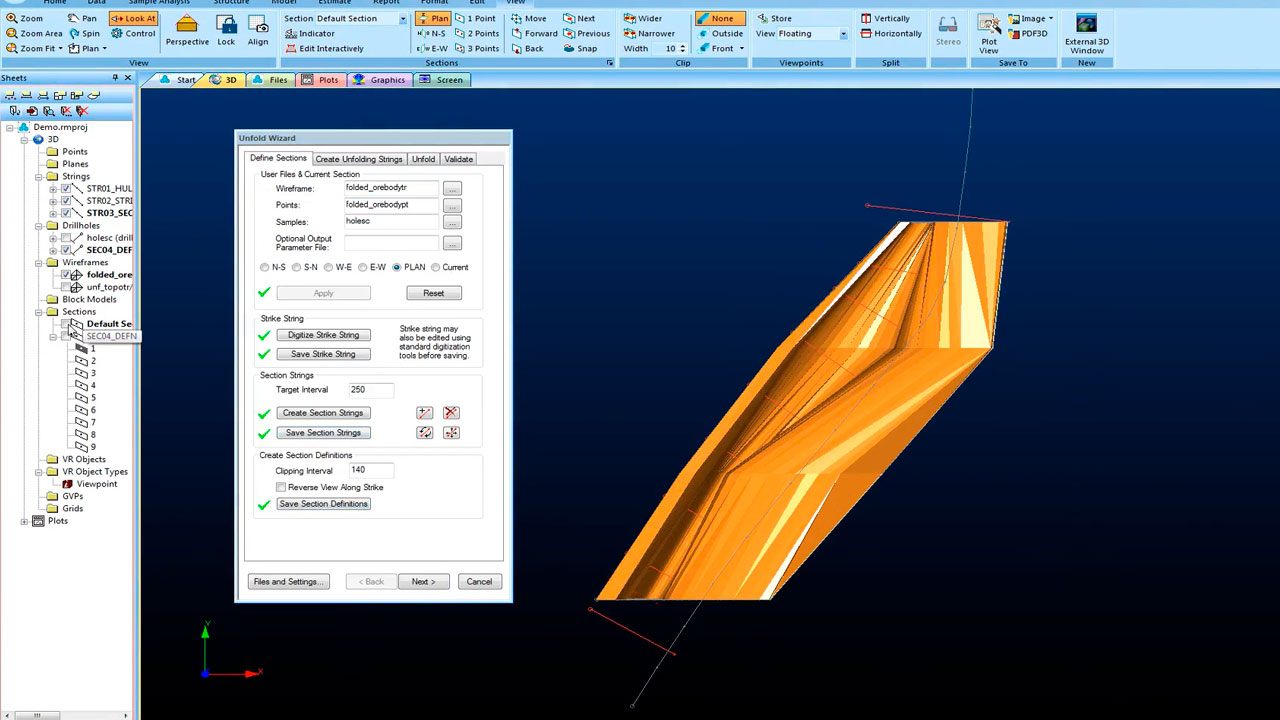1280x720 pixels.
Task: Open the View Floating dropdown
Action: tap(843, 34)
